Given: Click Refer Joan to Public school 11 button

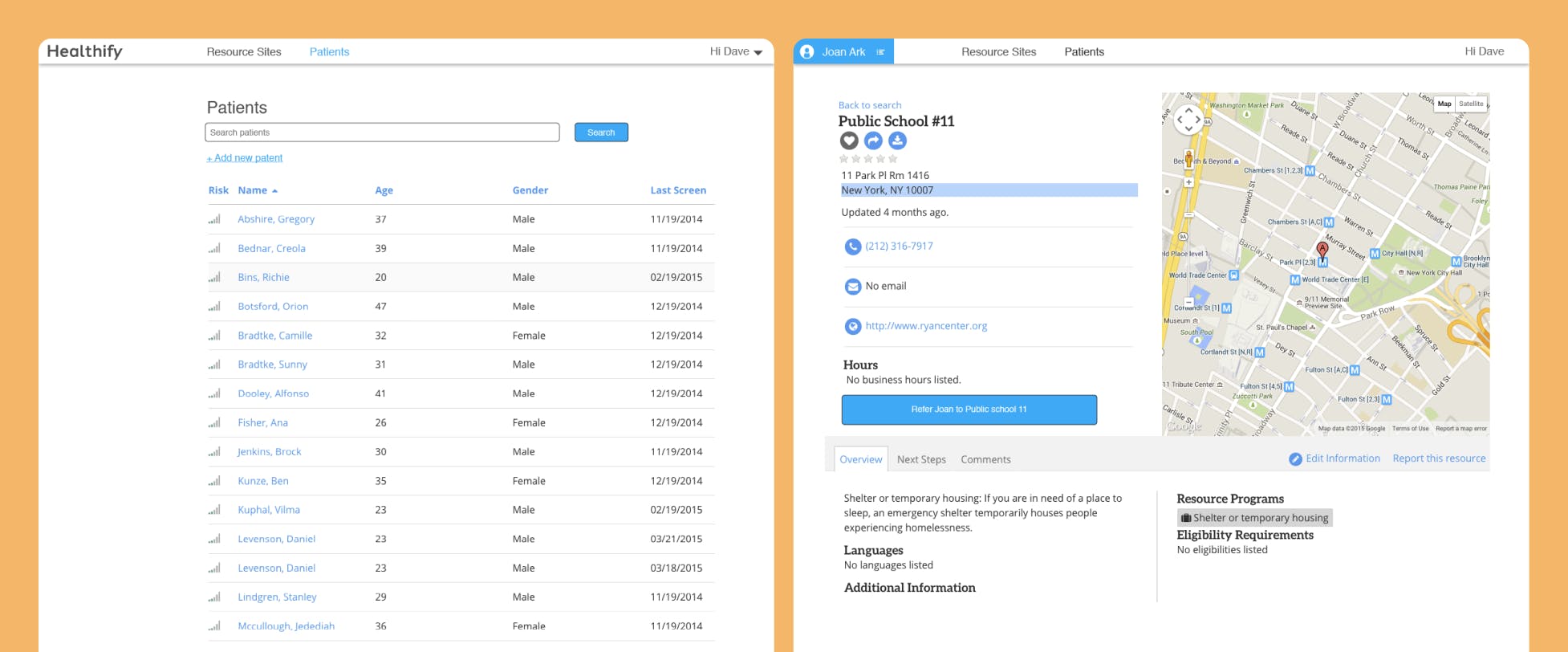Looking at the screenshot, I should pos(969,410).
